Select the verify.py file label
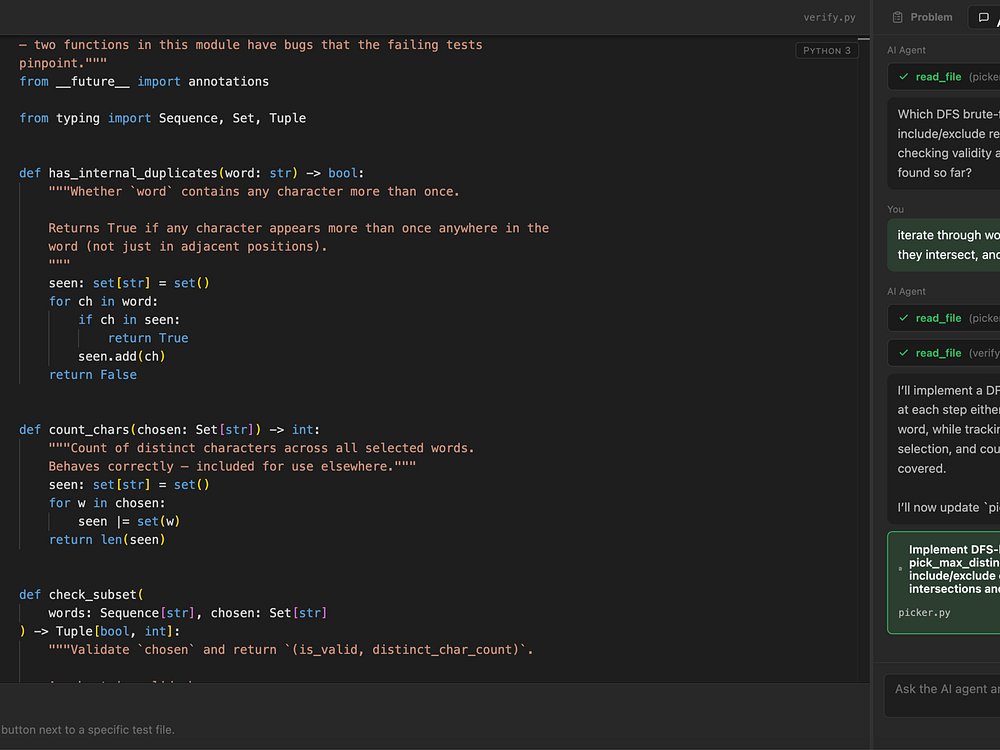Image resolution: width=1000 pixels, height=750 pixels. (x=829, y=17)
